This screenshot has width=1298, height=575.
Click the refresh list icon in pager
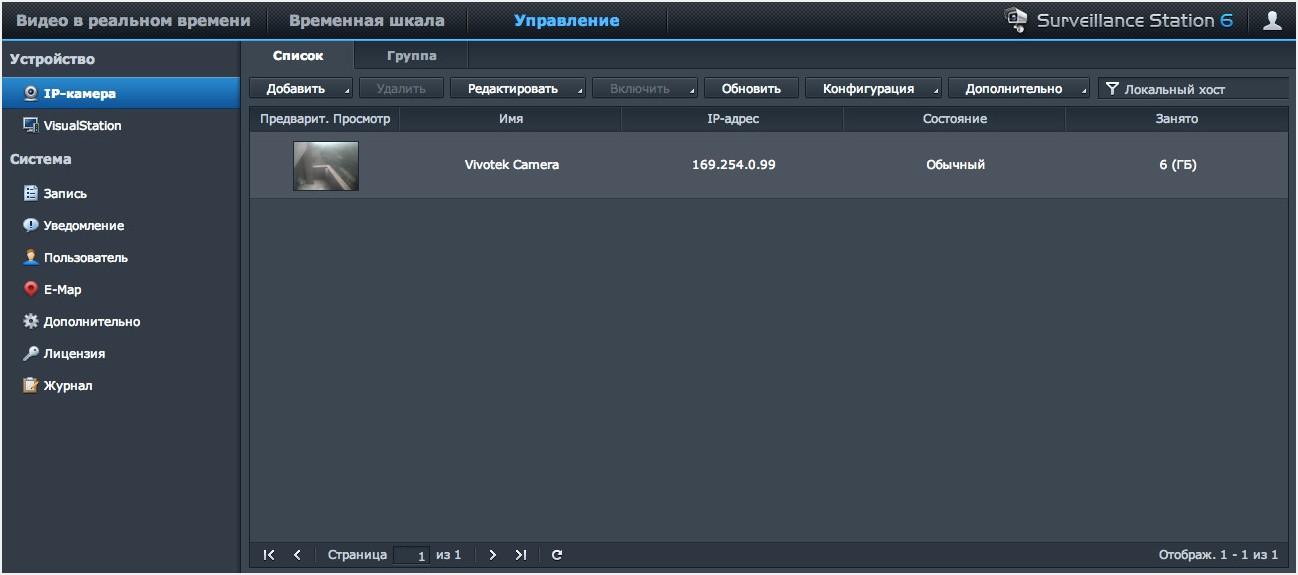click(x=557, y=555)
